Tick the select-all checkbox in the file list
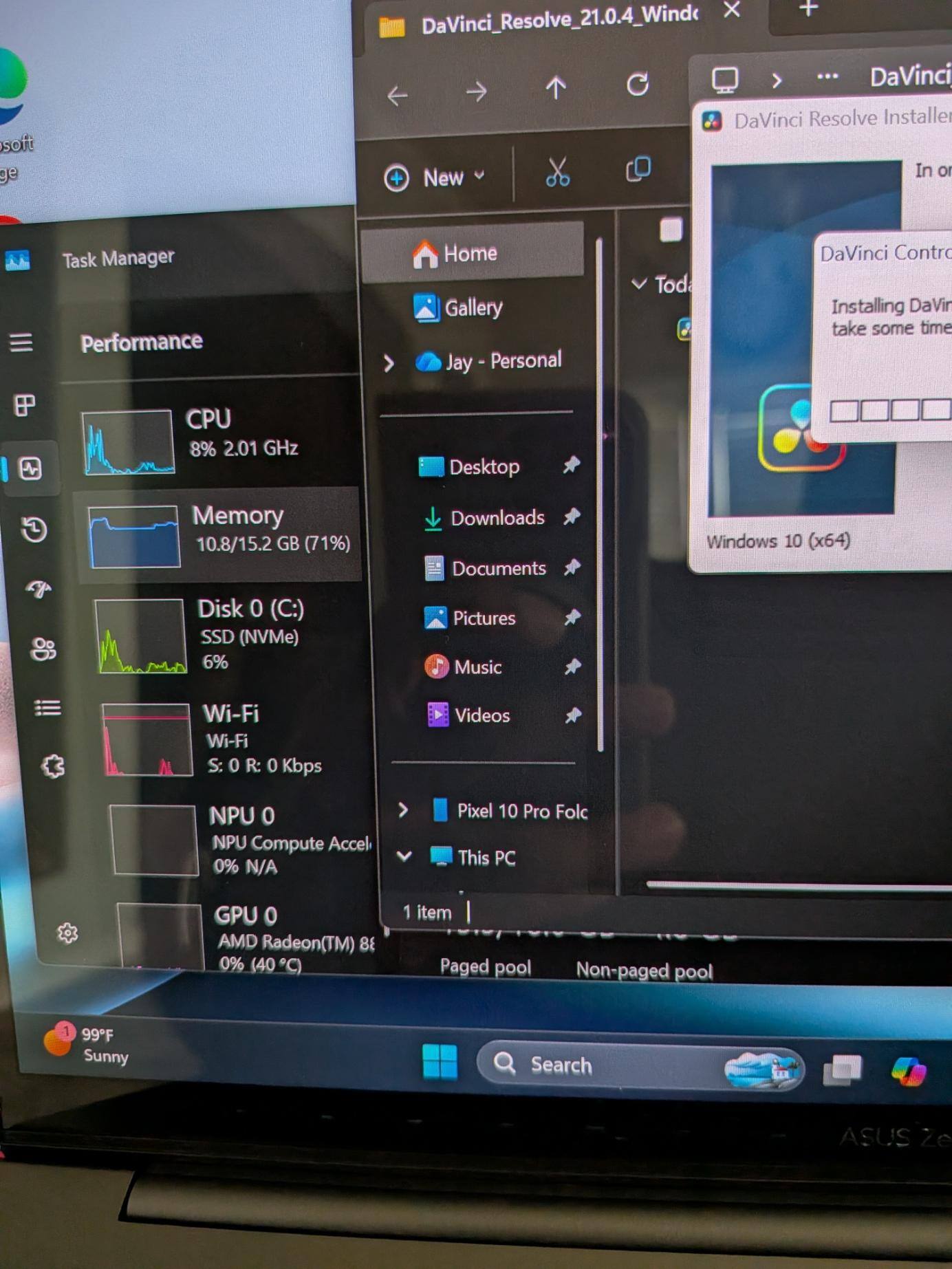This screenshot has width=952, height=1269. tap(671, 230)
